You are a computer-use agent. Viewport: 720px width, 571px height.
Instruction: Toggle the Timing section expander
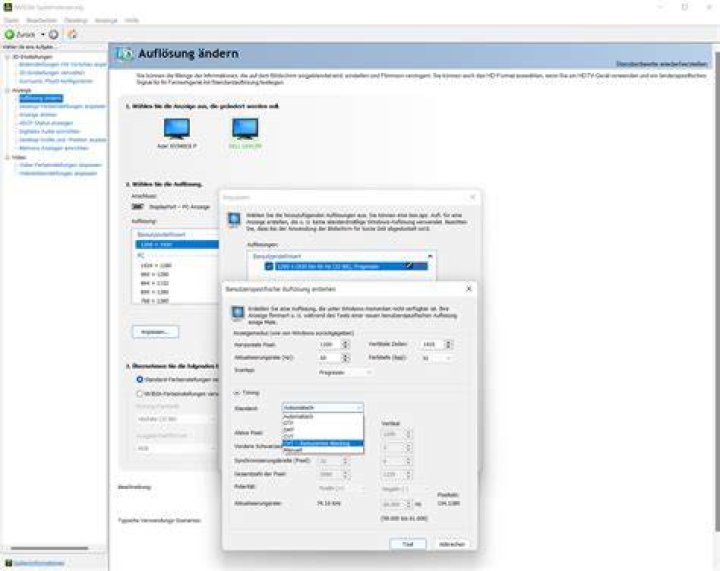coord(237,393)
